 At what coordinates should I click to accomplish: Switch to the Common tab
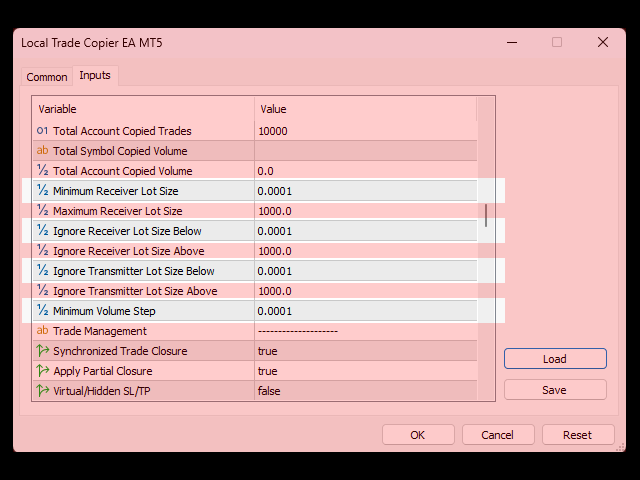47,77
